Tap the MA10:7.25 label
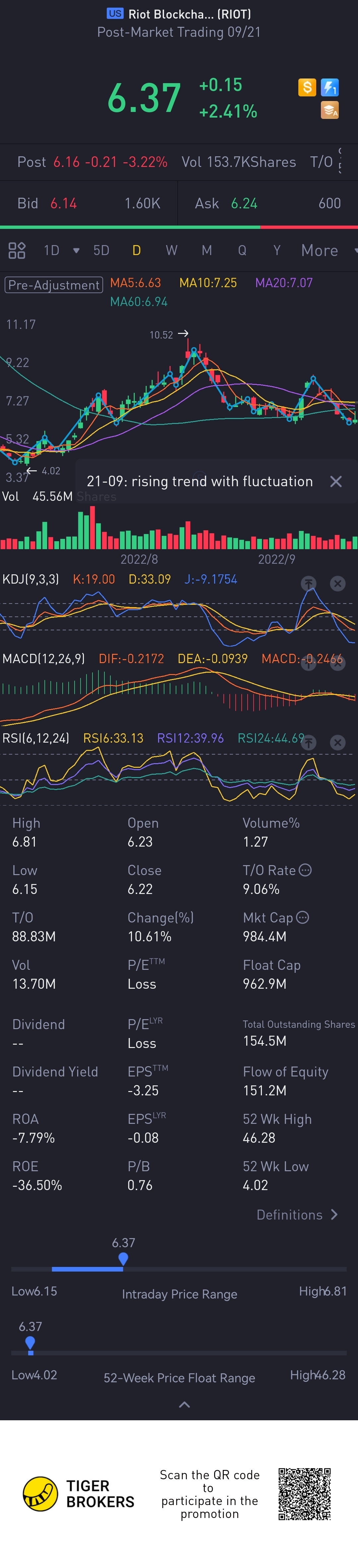 point(208,283)
